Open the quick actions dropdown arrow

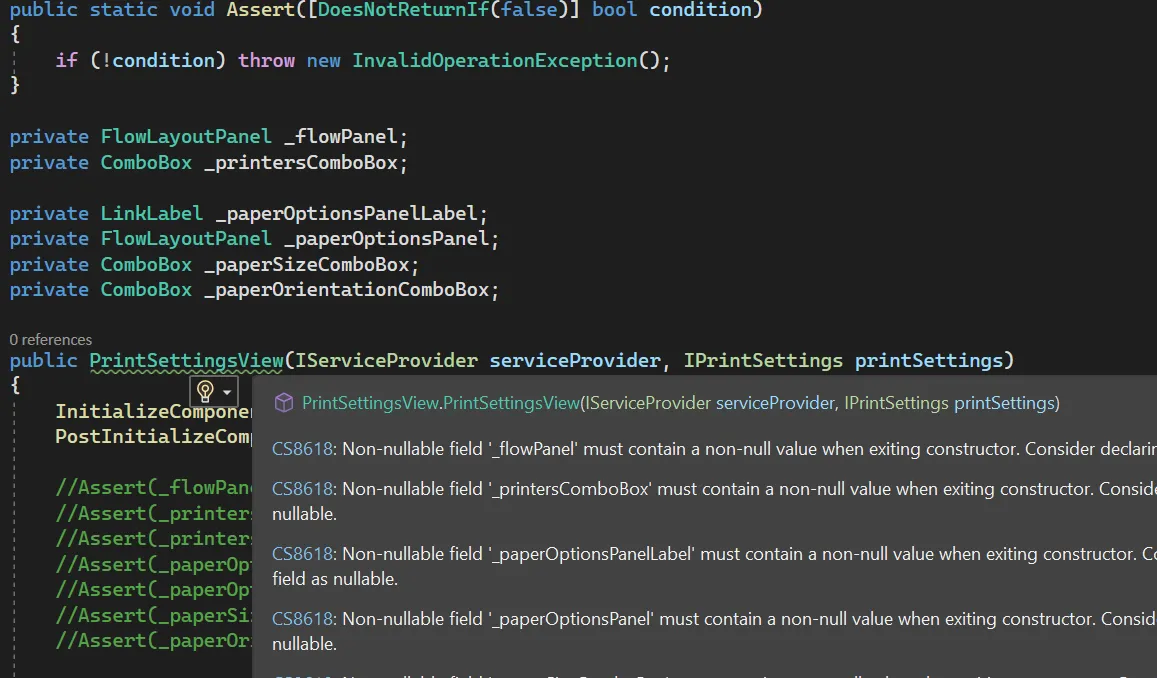coord(227,392)
